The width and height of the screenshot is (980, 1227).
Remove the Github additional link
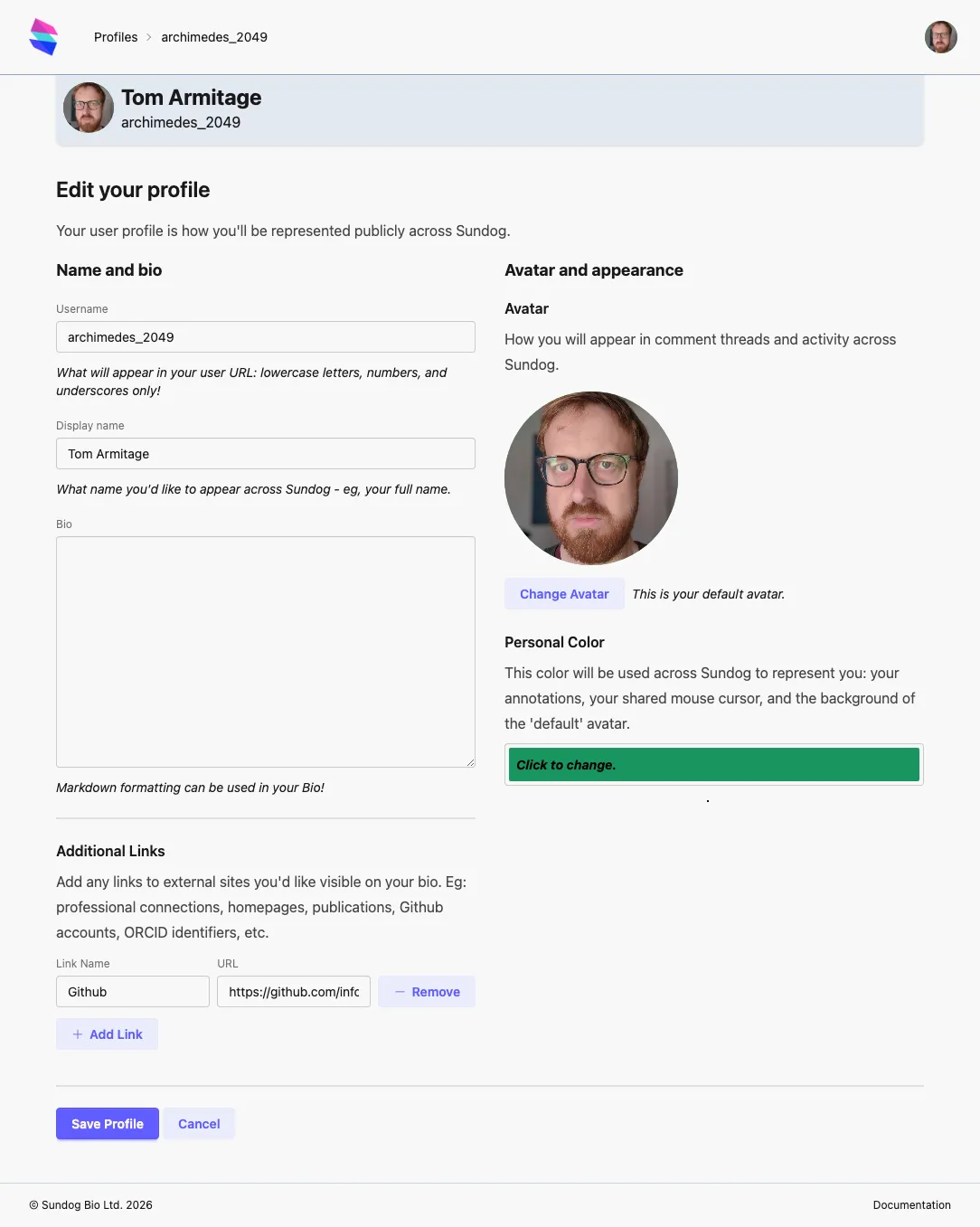(427, 991)
